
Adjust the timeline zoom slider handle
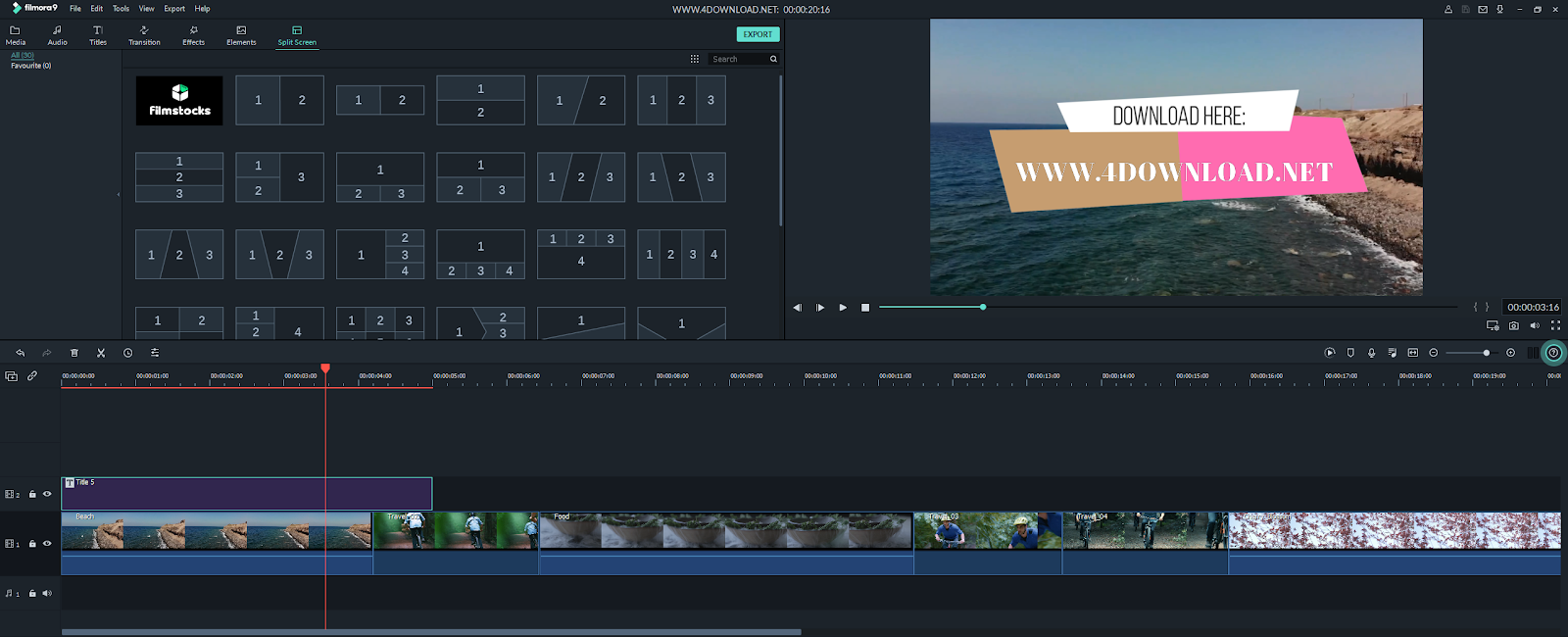click(x=1486, y=353)
